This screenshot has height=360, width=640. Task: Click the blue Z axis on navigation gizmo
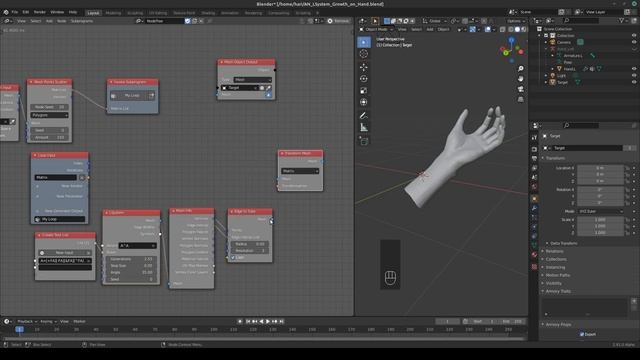click(511, 40)
